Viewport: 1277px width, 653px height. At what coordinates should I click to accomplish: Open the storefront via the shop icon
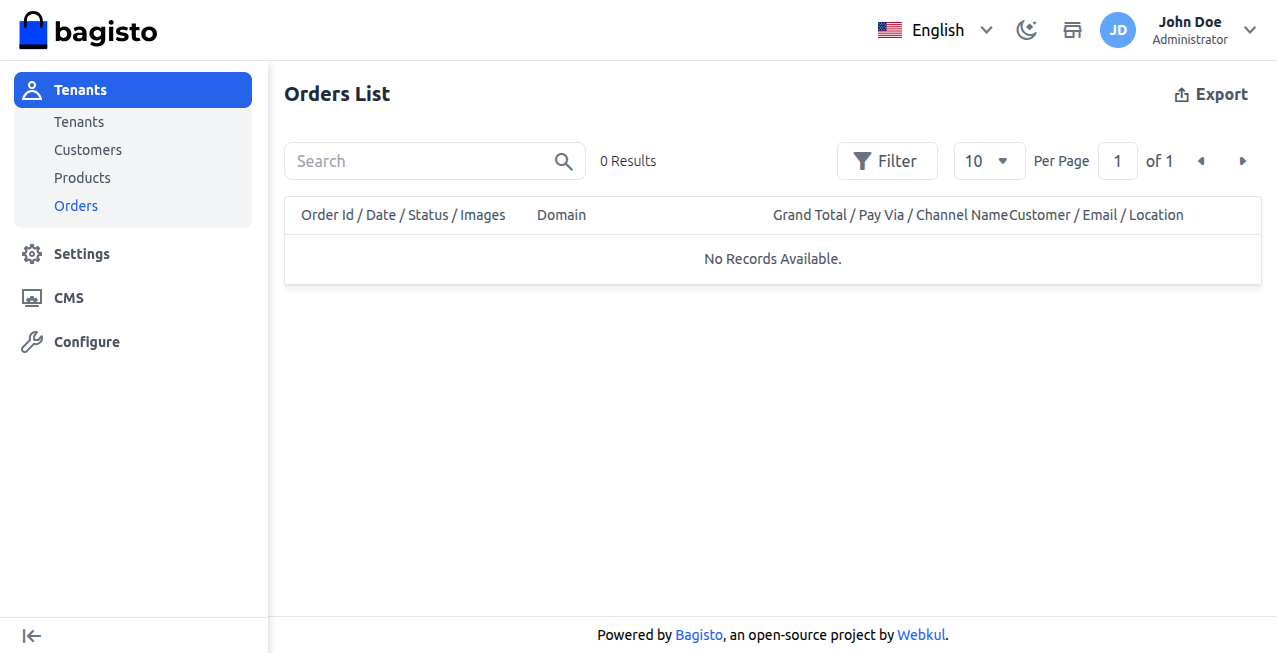pyautogui.click(x=1072, y=30)
